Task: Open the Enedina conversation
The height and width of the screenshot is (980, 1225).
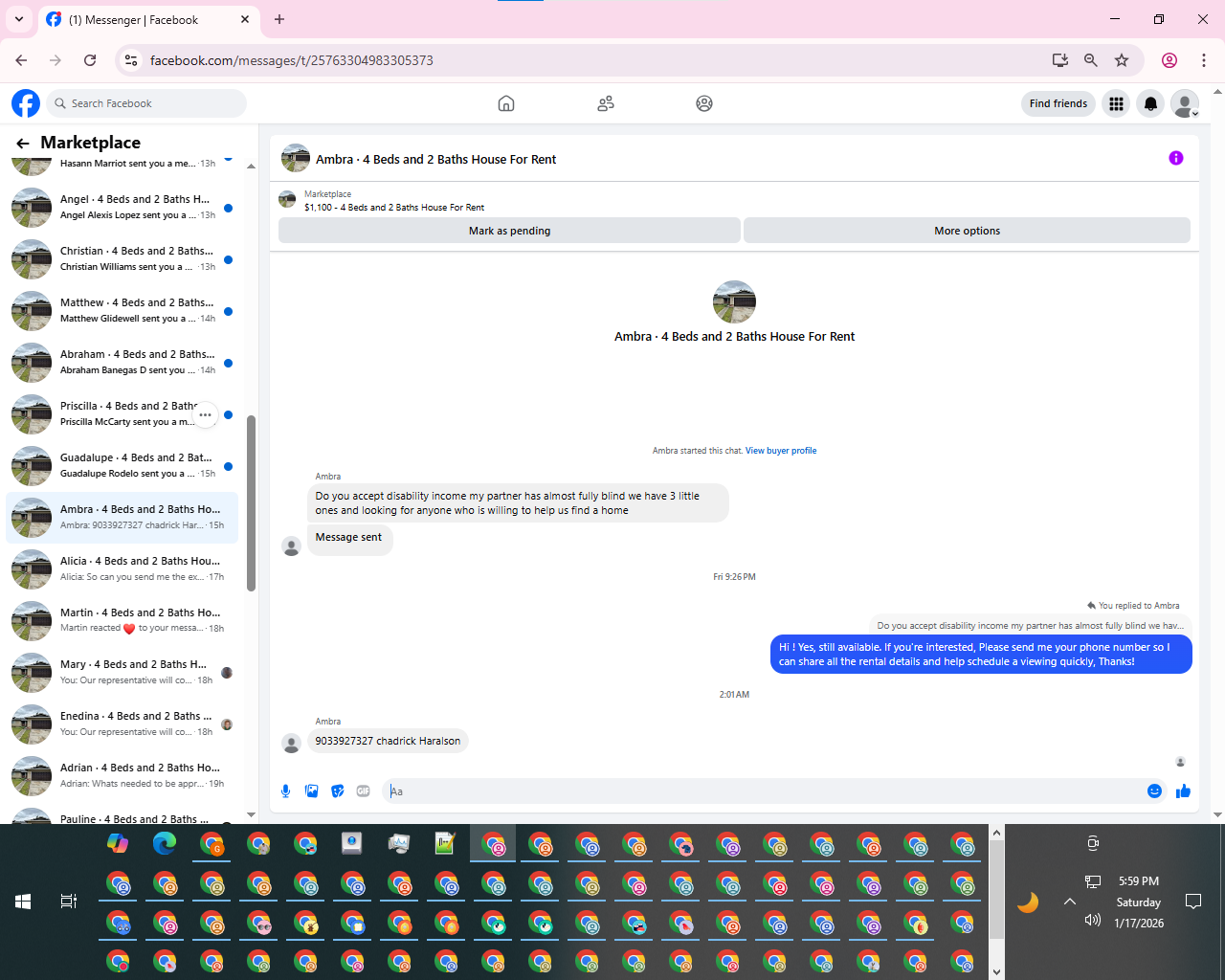Action: click(122, 724)
